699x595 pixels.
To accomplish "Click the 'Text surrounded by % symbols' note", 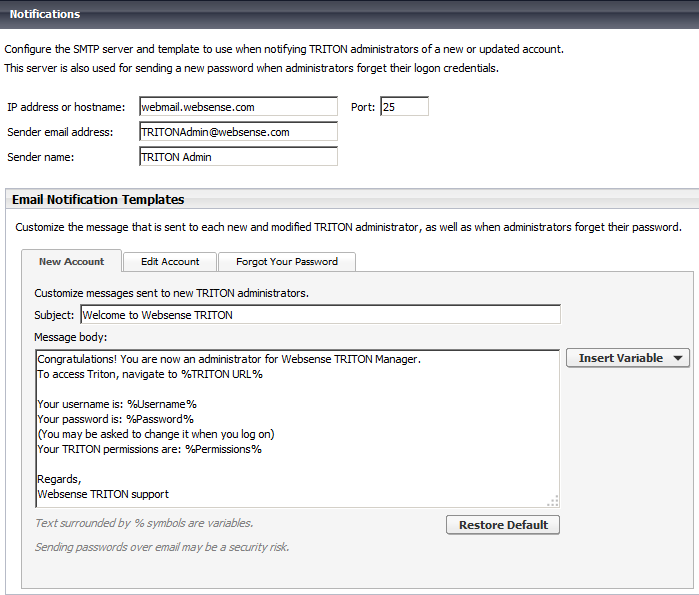I will (x=144, y=523).
